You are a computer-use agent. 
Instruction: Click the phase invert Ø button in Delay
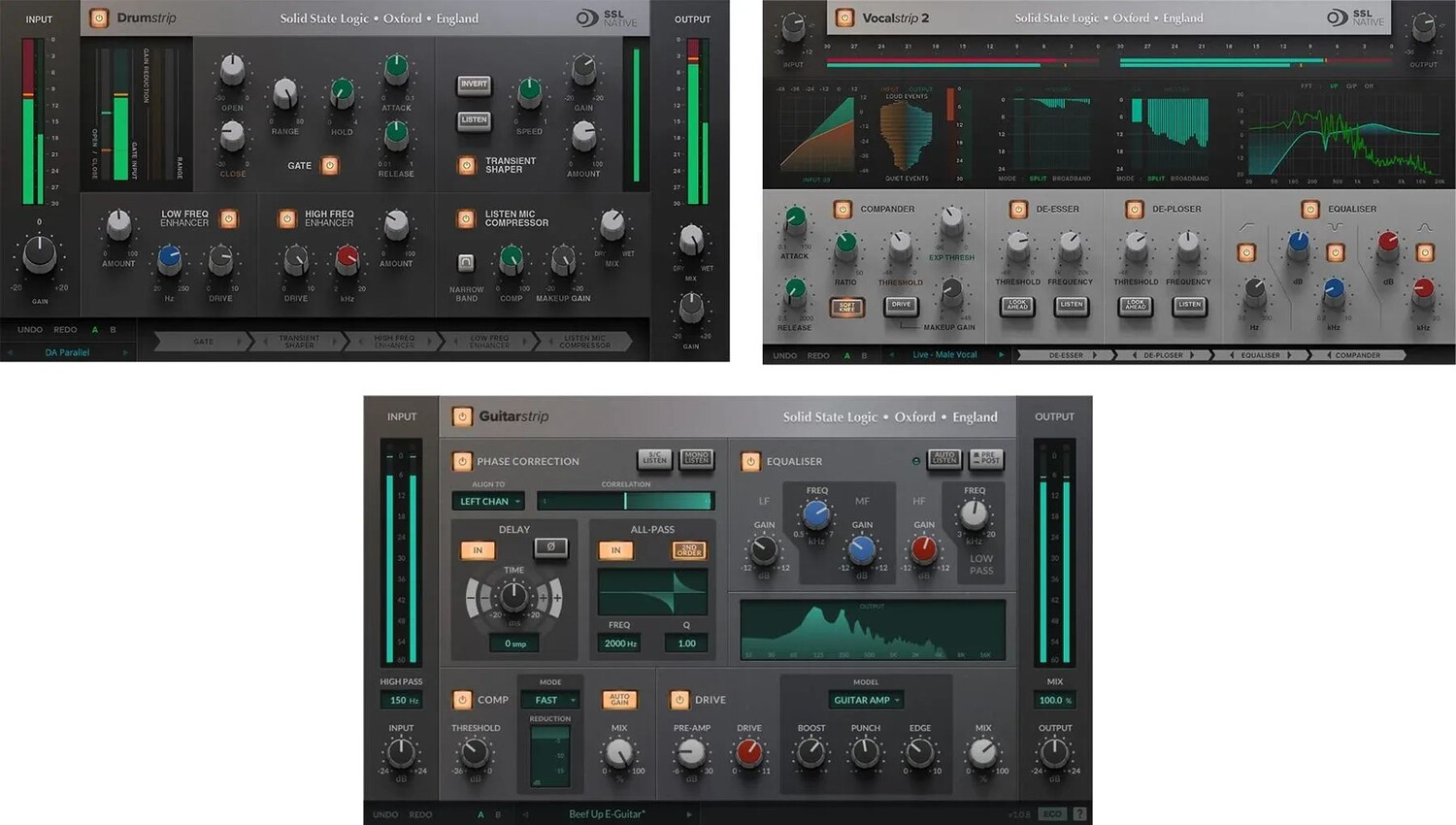[550, 548]
